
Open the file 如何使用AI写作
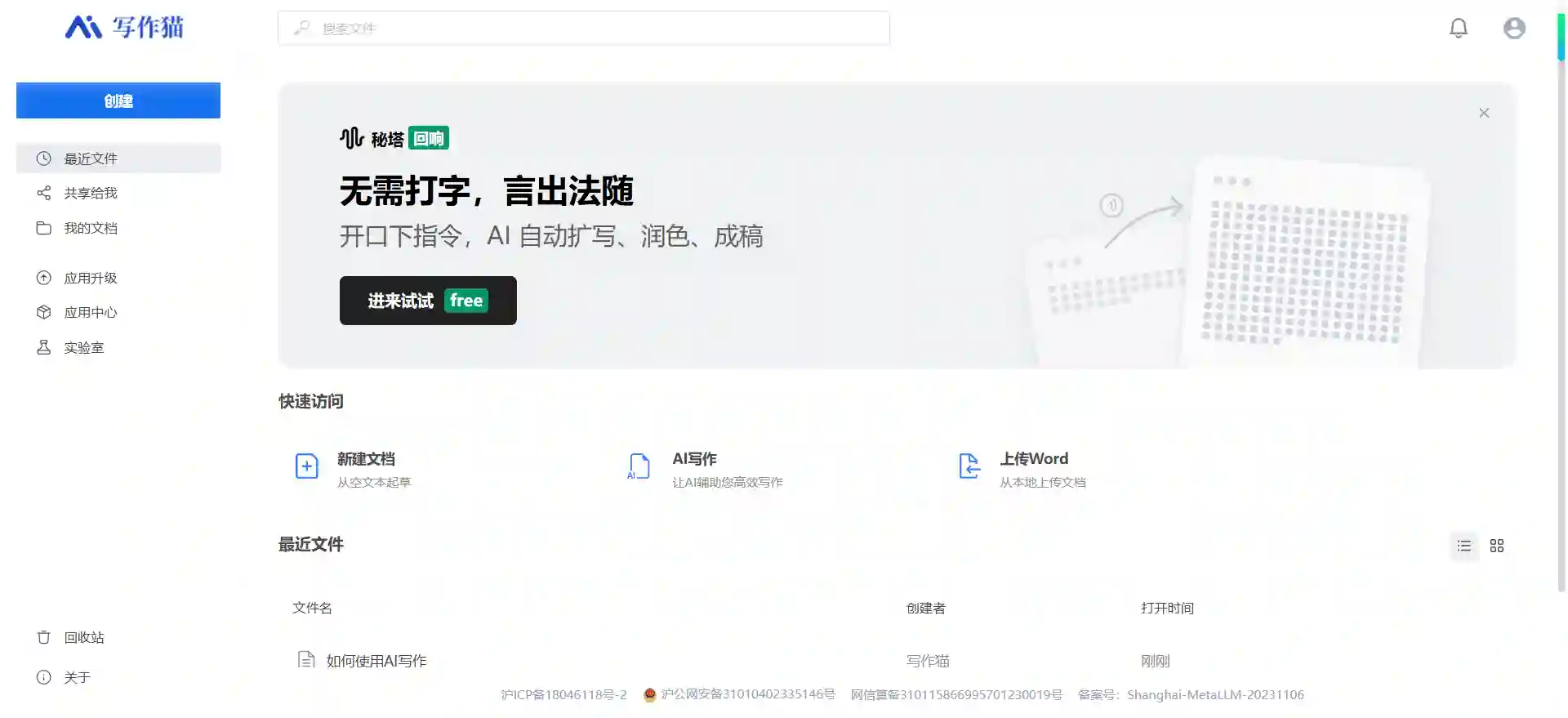point(376,661)
